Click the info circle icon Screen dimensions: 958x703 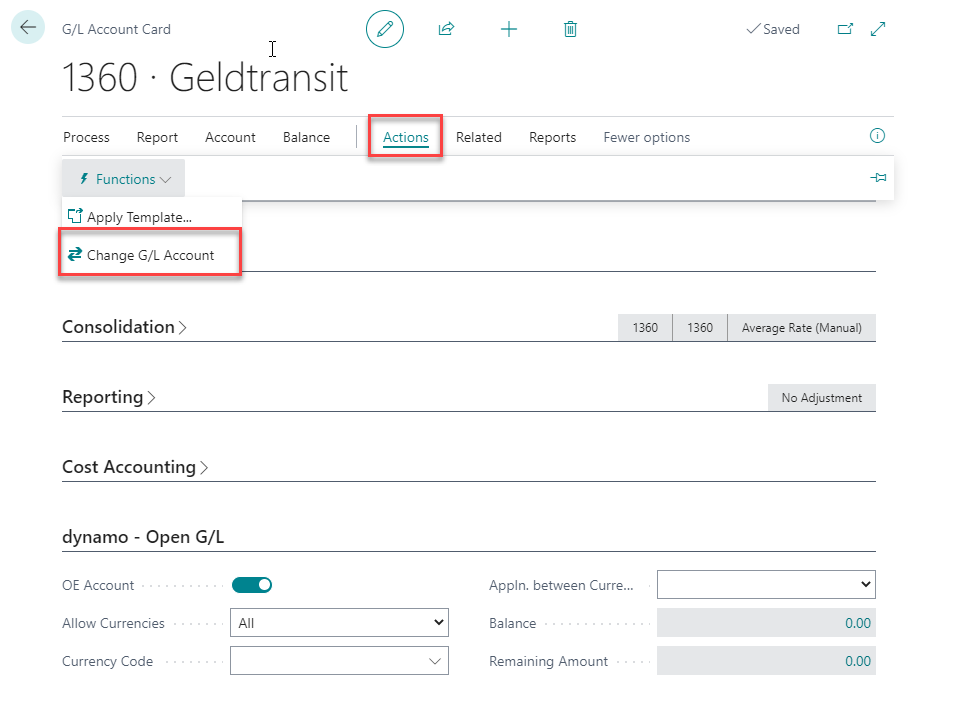(x=878, y=136)
